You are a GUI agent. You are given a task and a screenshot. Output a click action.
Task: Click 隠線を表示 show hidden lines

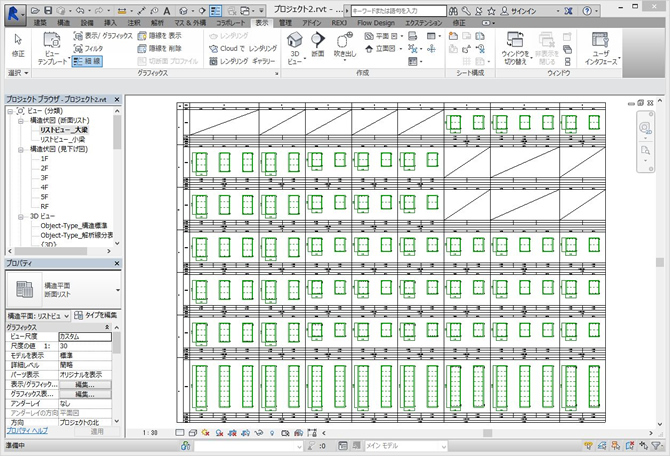(160, 36)
